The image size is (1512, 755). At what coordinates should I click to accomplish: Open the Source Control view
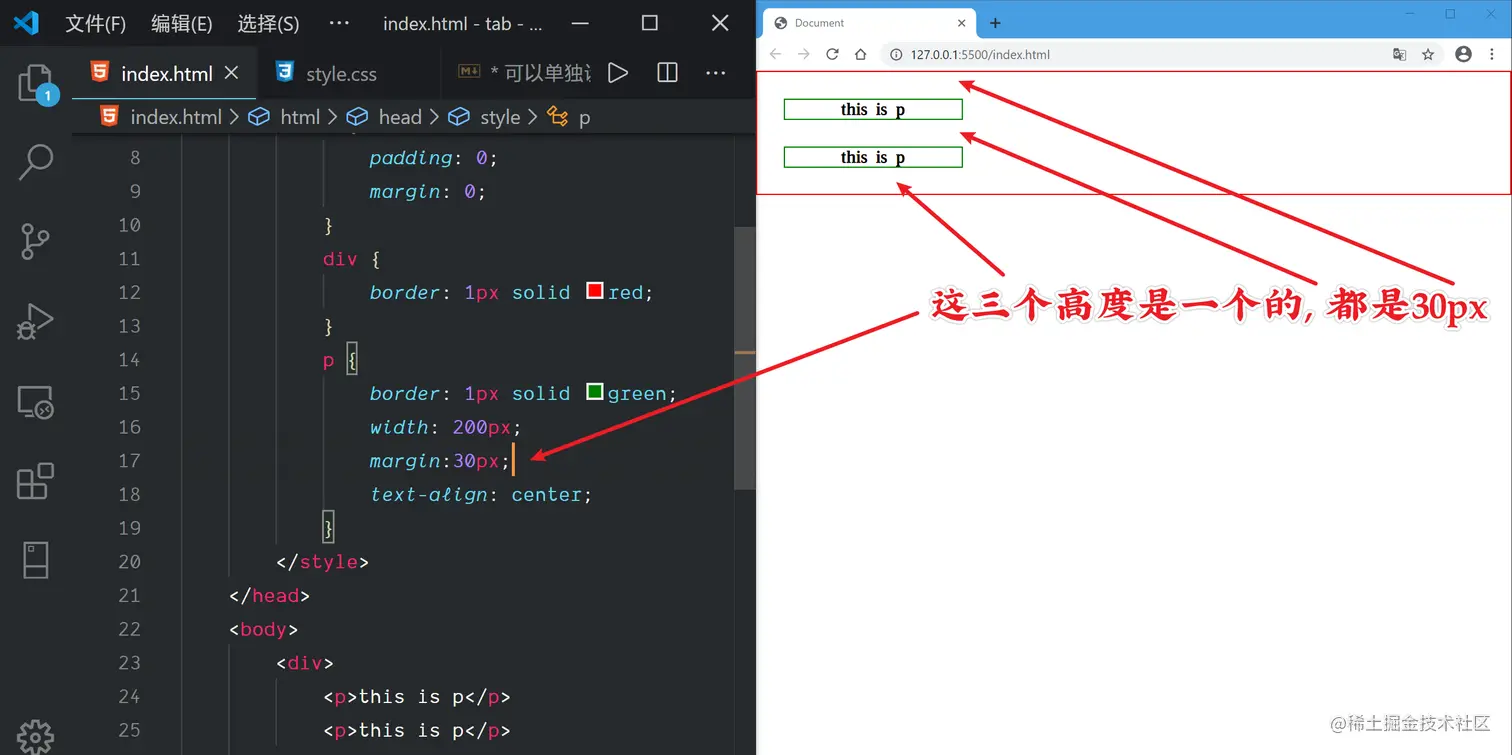pos(35,242)
